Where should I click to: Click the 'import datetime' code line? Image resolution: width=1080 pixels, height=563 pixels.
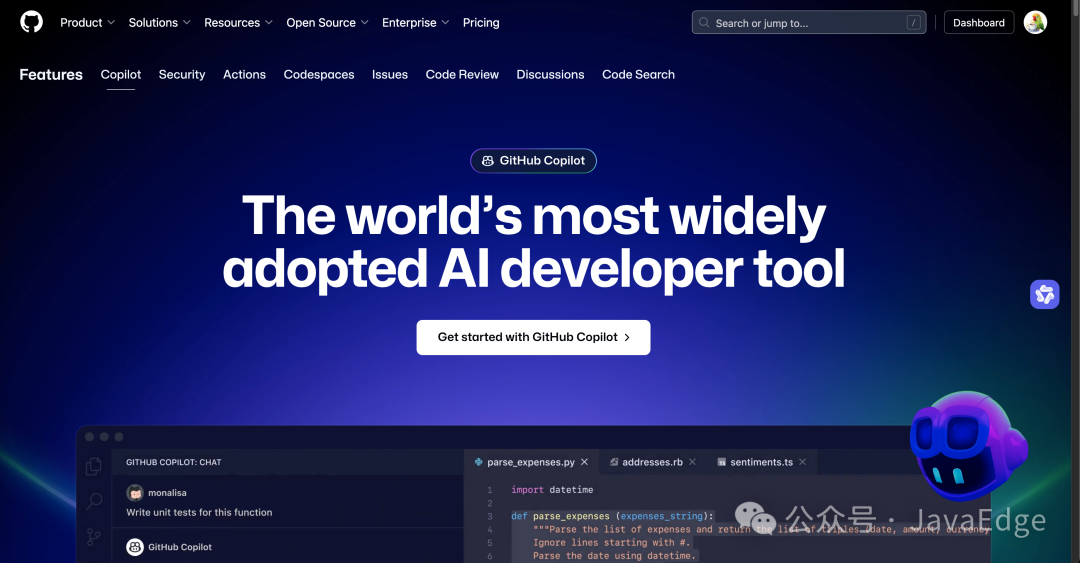552,489
